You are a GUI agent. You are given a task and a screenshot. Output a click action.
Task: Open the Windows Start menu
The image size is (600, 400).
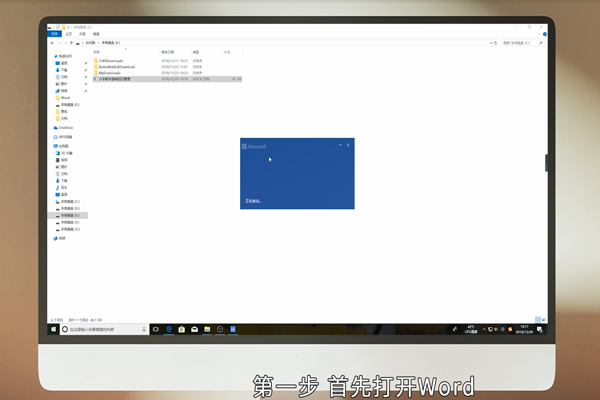click(x=54, y=329)
